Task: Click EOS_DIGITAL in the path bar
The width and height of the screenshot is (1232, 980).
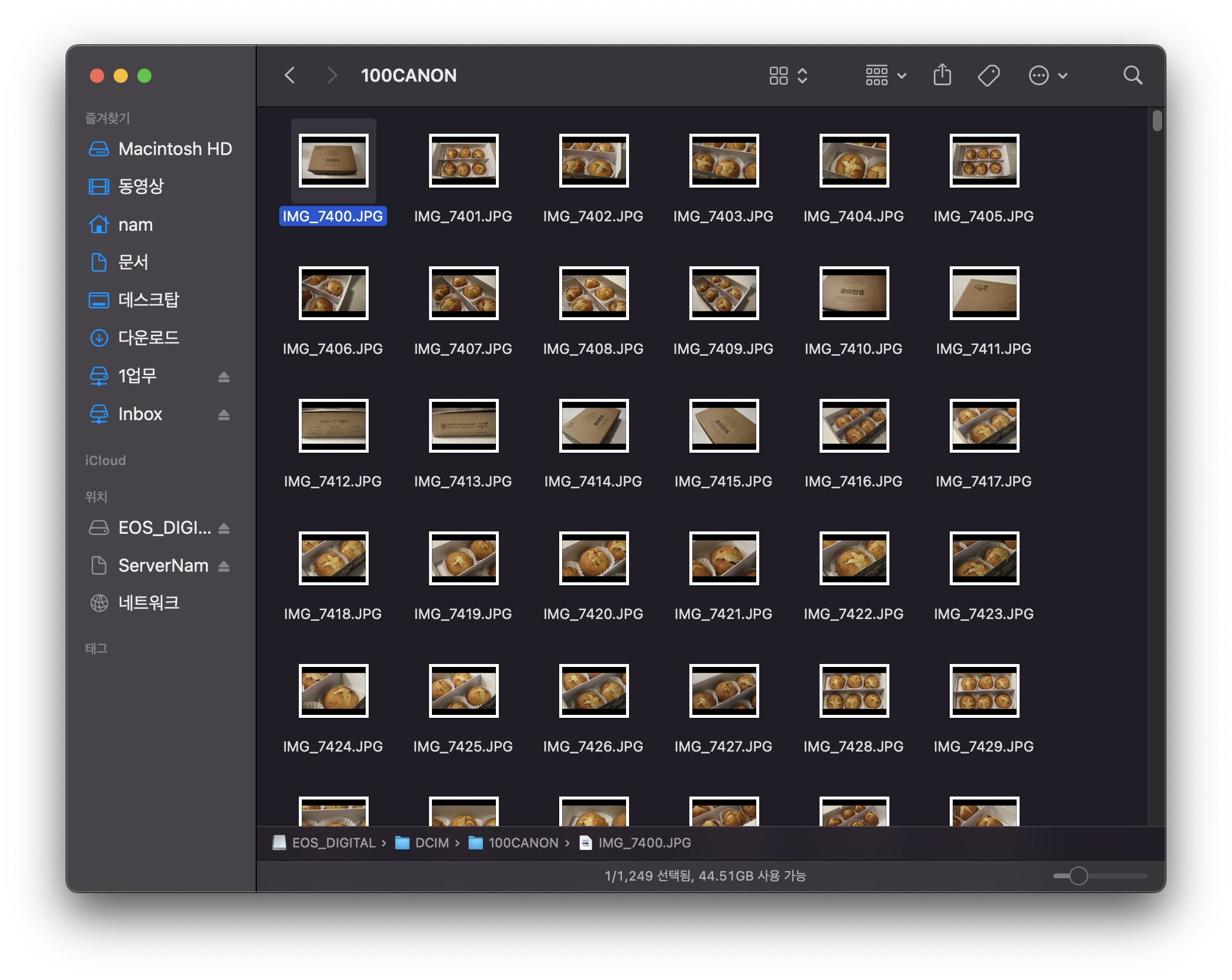Action: [x=333, y=842]
